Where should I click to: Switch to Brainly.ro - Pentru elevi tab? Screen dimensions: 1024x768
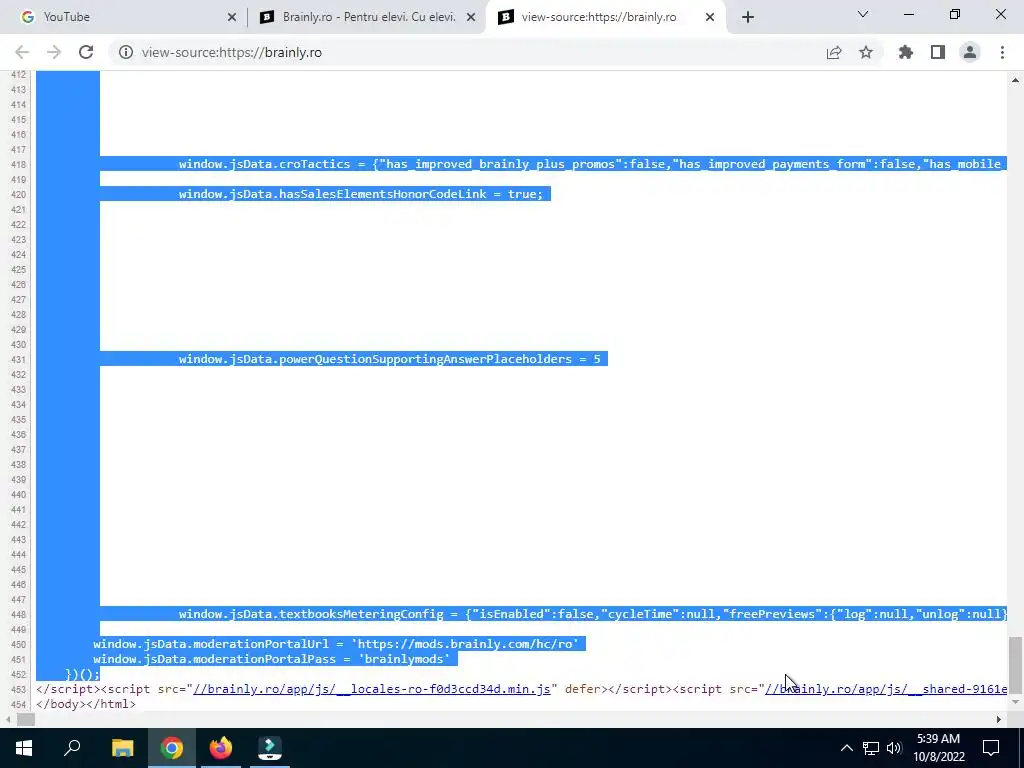367,17
